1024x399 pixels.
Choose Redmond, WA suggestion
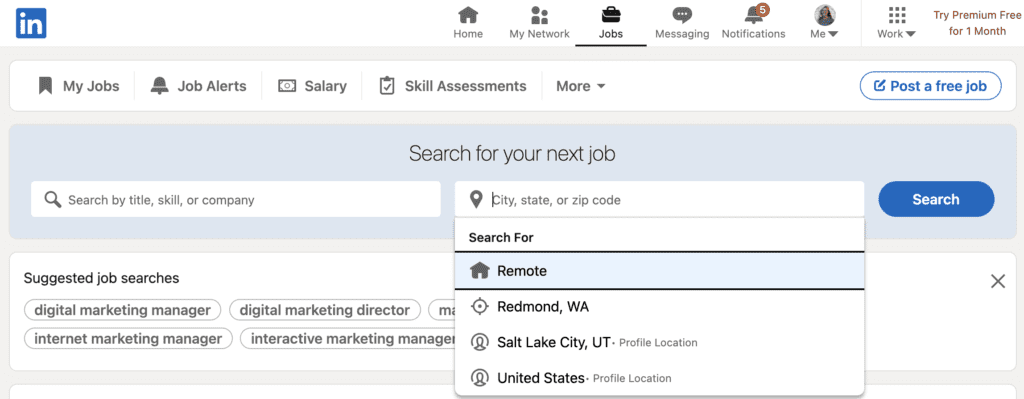coord(660,306)
